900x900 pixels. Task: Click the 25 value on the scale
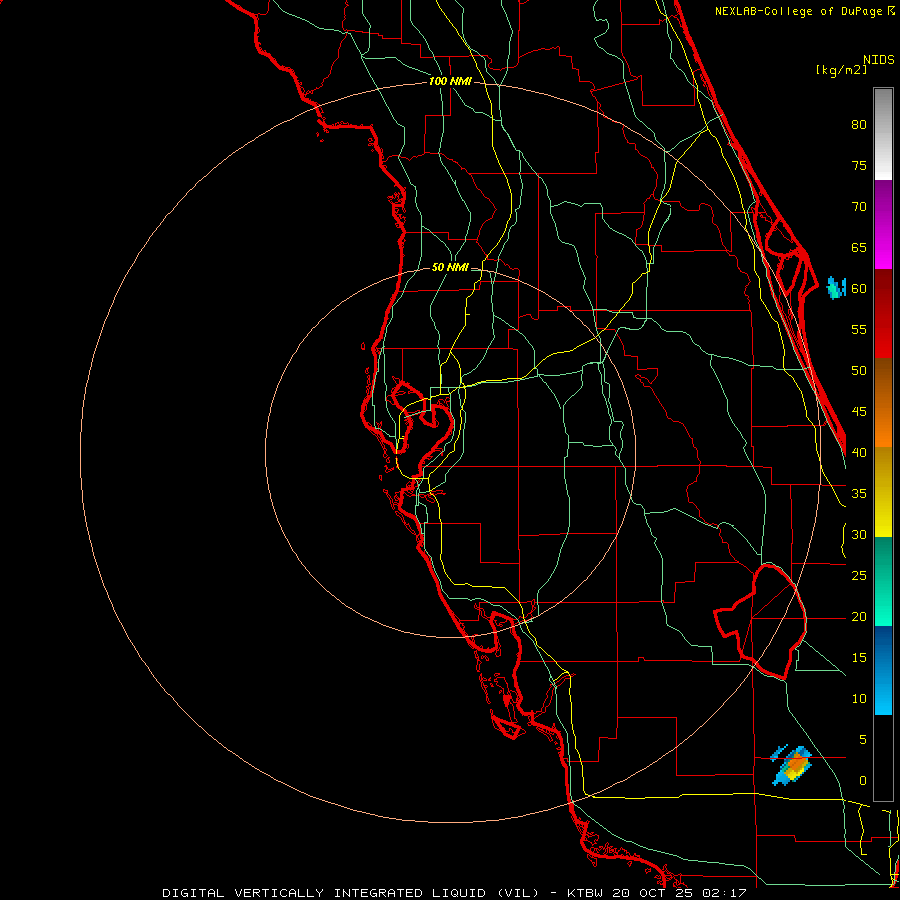[x=859, y=576]
